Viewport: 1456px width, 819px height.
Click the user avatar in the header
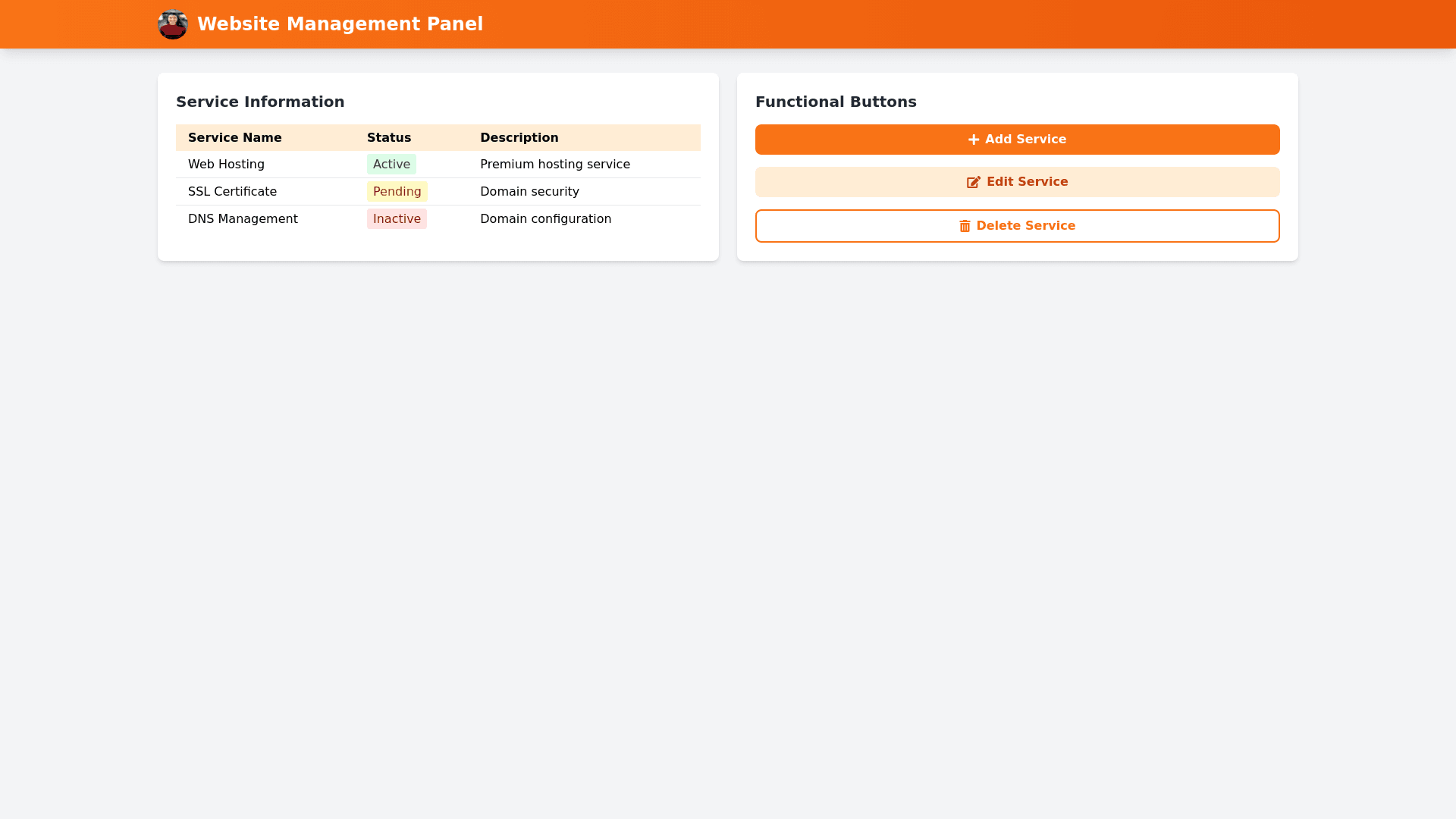173,24
